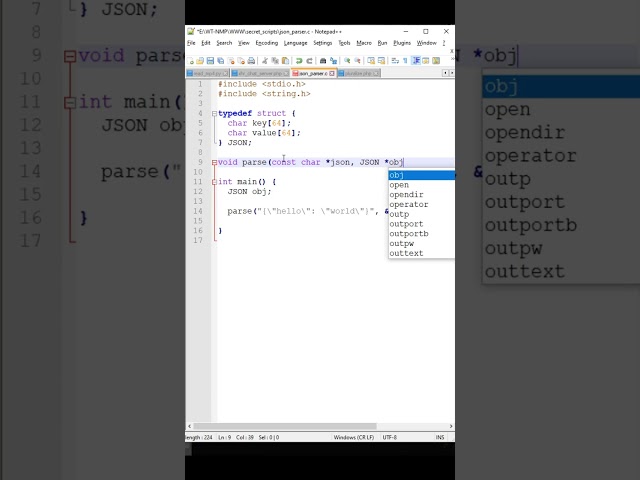
Task: Open the Window menu
Action: [x=427, y=43]
